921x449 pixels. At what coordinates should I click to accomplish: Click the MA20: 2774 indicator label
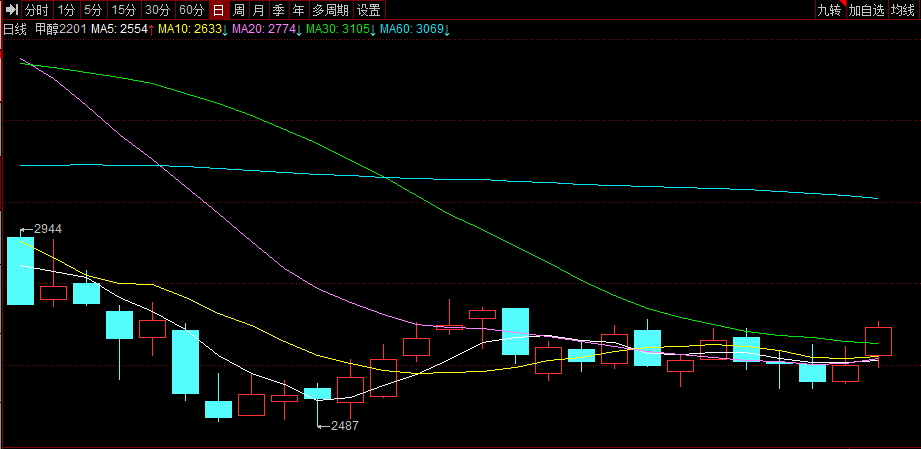(x=267, y=29)
